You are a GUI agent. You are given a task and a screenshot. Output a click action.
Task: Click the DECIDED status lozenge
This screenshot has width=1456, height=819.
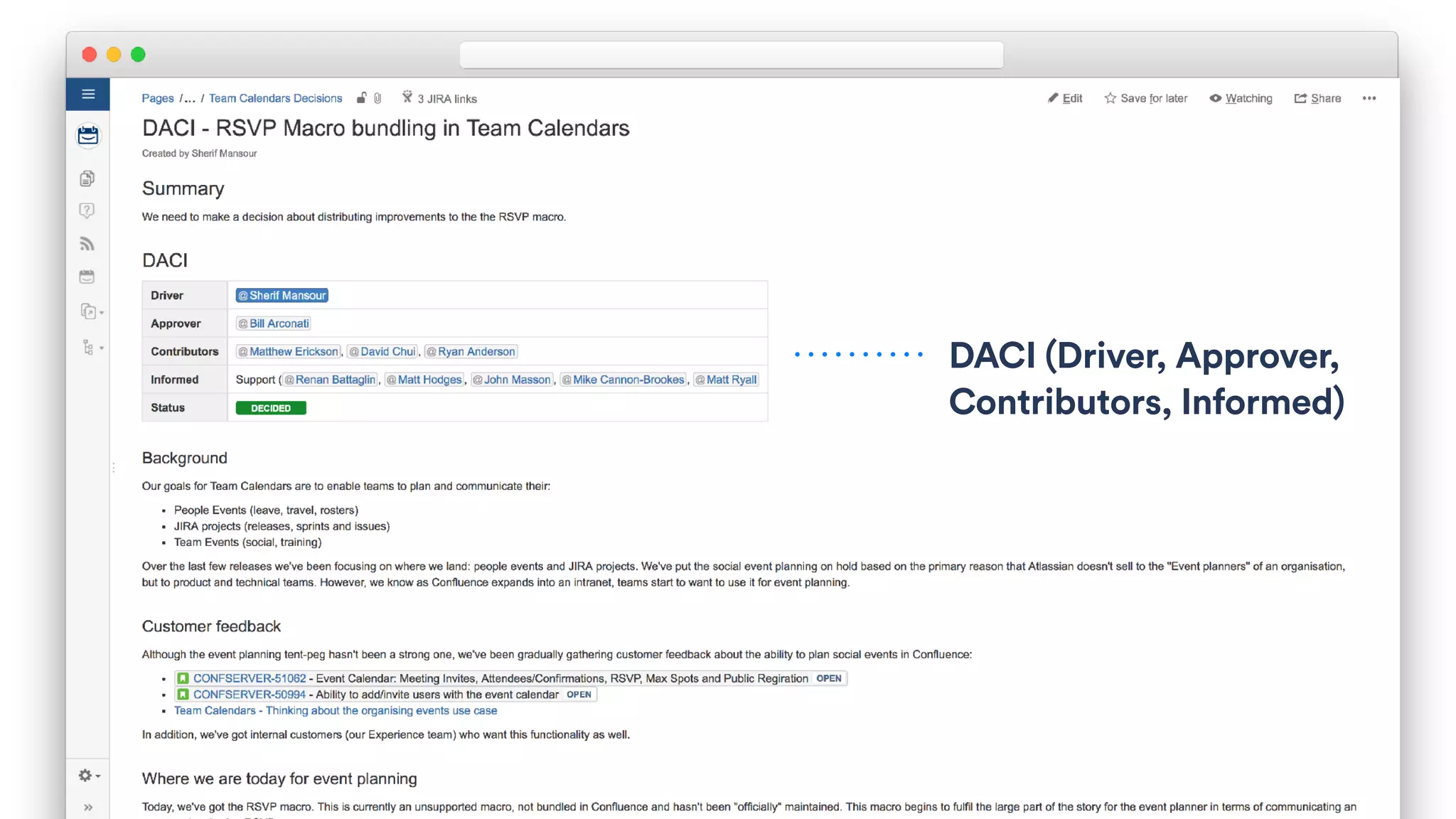pyautogui.click(x=271, y=408)
